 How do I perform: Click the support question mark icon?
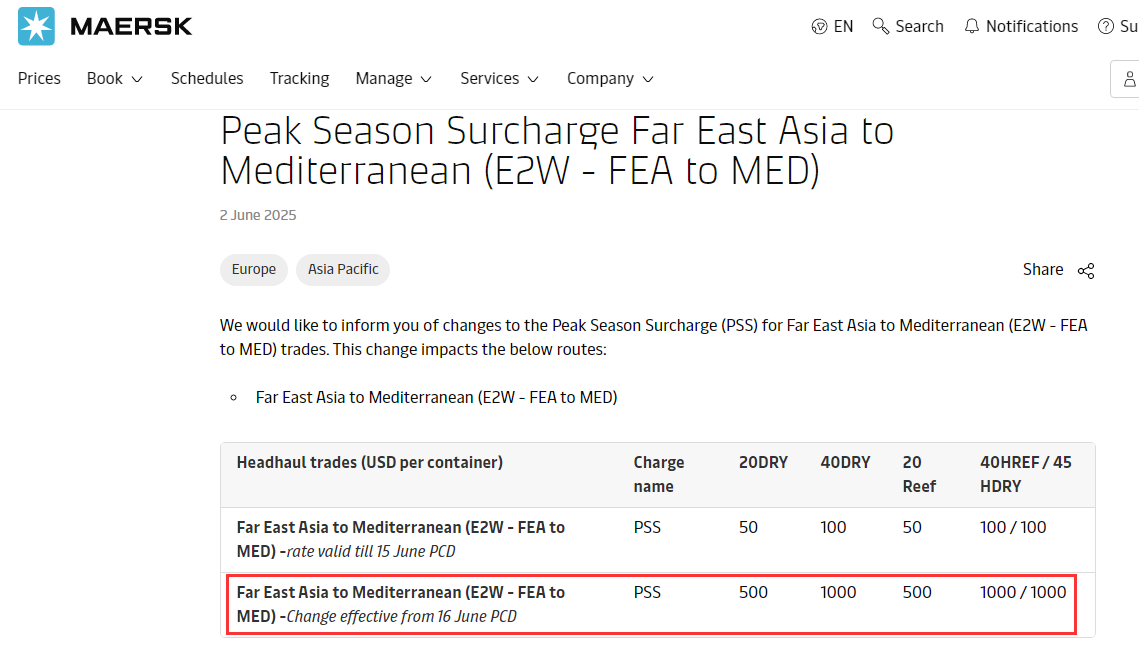click(x=1106, y=27)
